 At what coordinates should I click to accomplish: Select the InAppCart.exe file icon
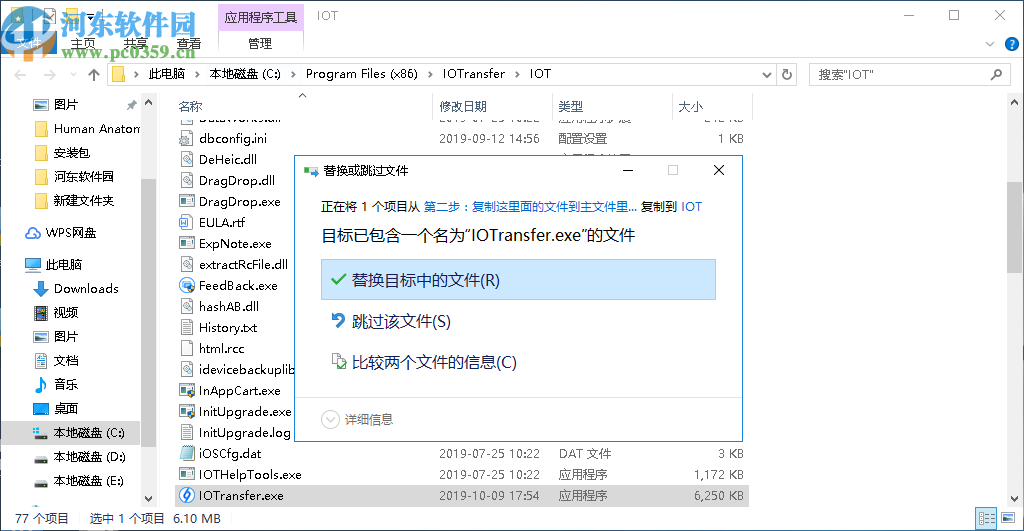(x=187, y=391)
